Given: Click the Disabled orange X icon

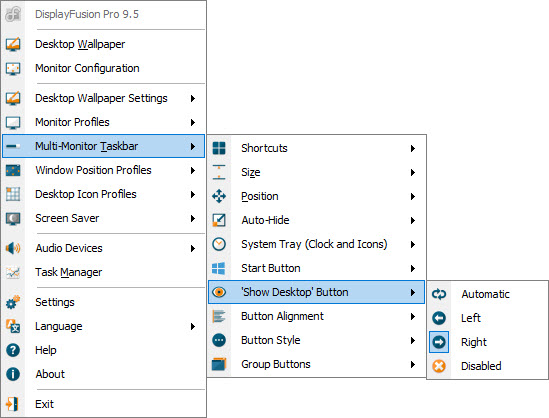Looking at the screenshot, I should tap(439, 366).
